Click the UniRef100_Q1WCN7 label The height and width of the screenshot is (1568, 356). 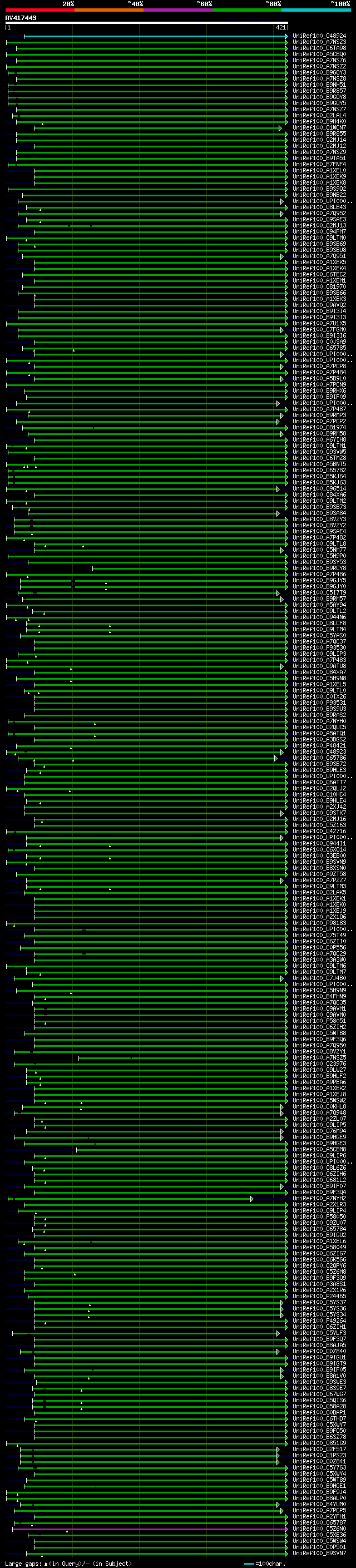319,128
